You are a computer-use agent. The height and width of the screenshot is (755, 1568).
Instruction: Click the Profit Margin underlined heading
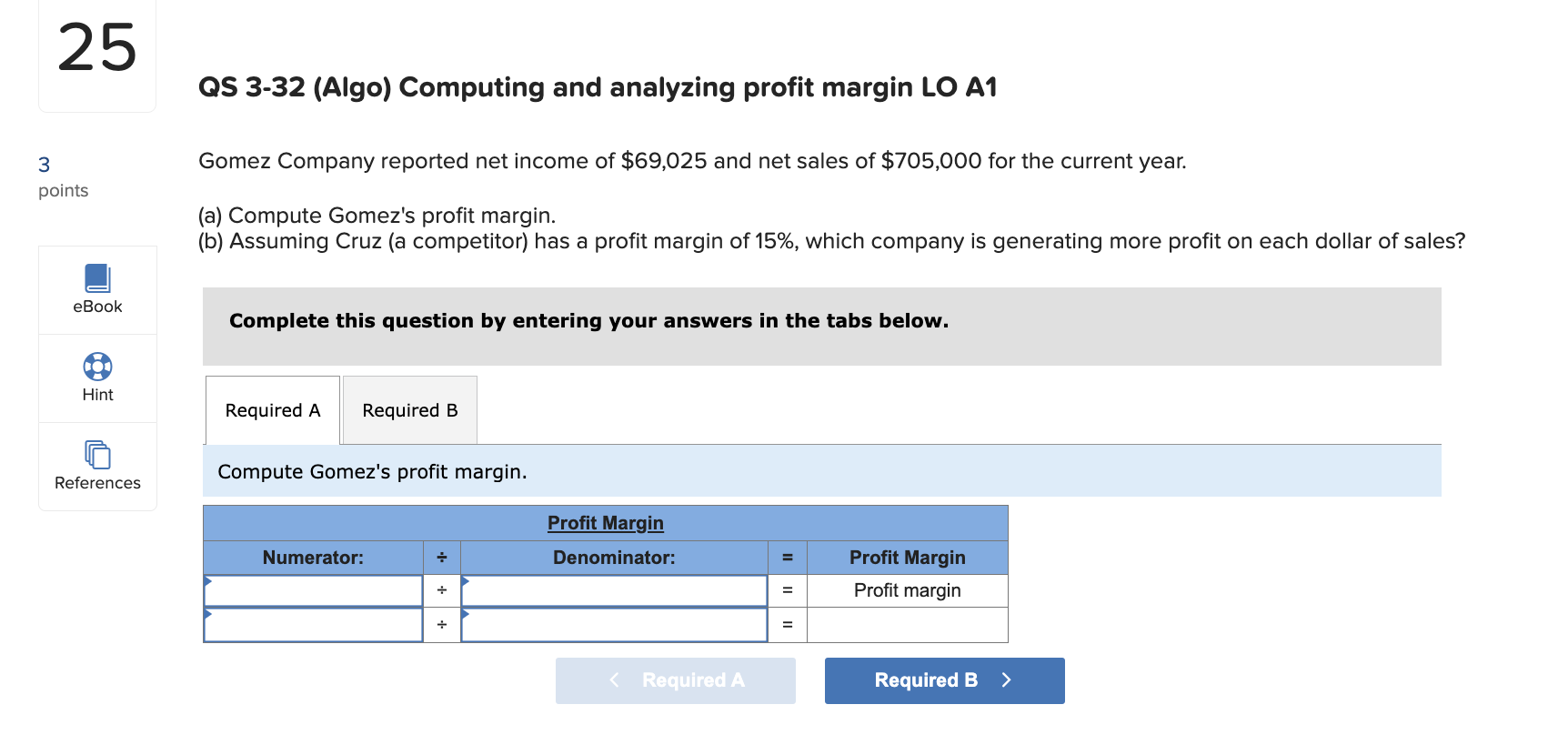pos(605,522)
